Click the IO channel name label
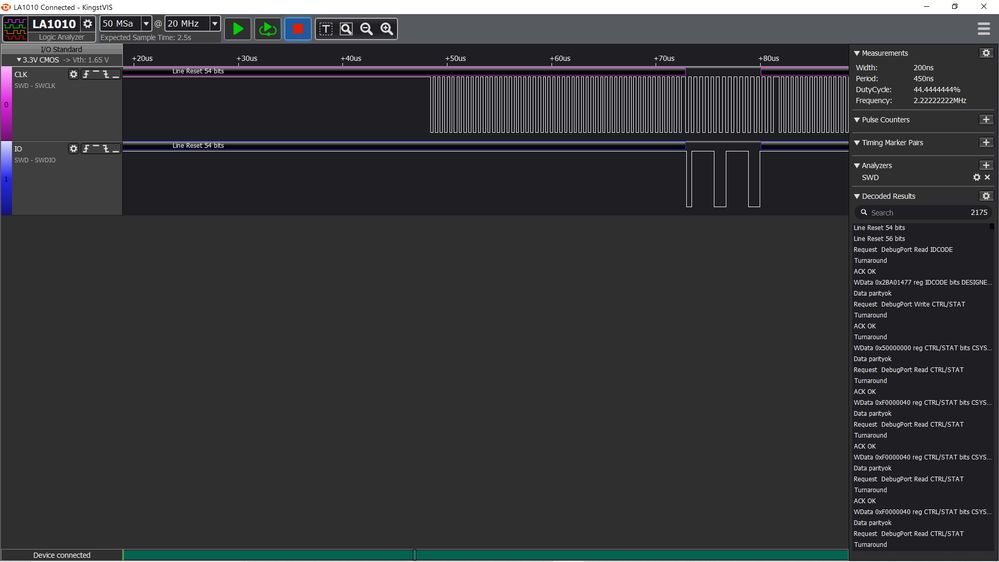The width and height of the screenshot is (999, 562). 18,148
